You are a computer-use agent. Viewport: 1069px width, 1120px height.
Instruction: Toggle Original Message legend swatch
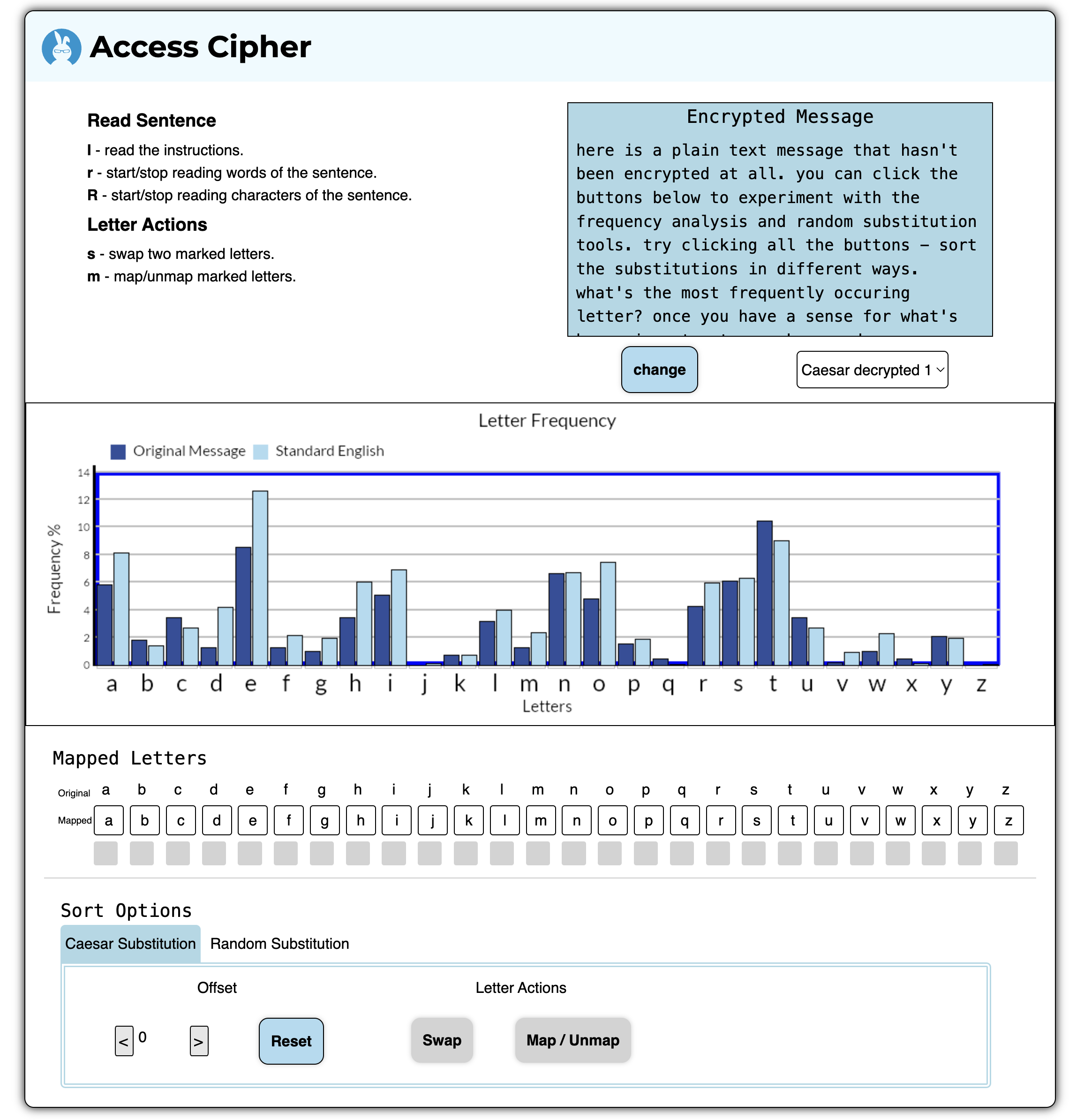pyautogui.click(x=118, y=451)
